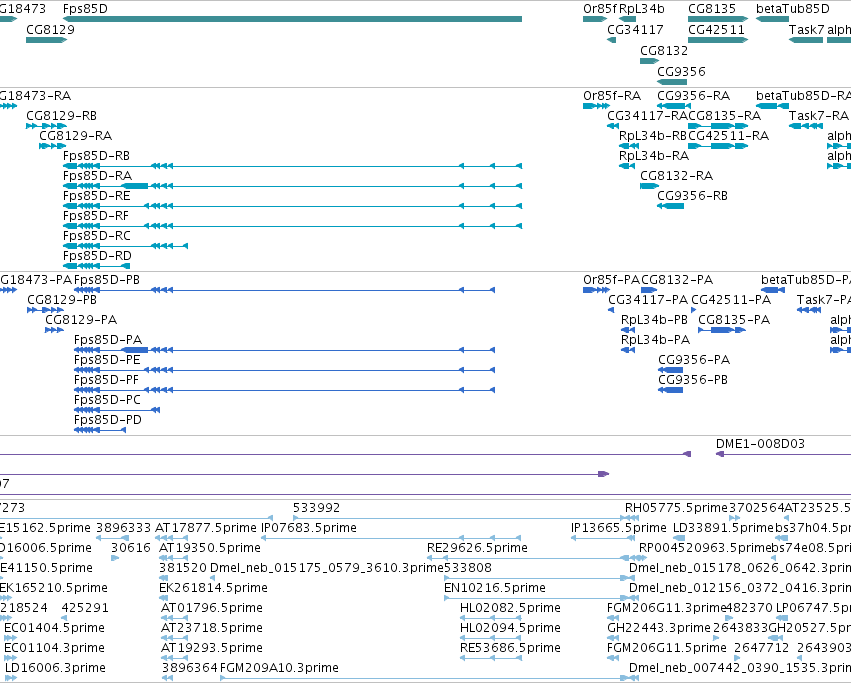Click EST FGM209A10.3prime

tap(279, 669)
